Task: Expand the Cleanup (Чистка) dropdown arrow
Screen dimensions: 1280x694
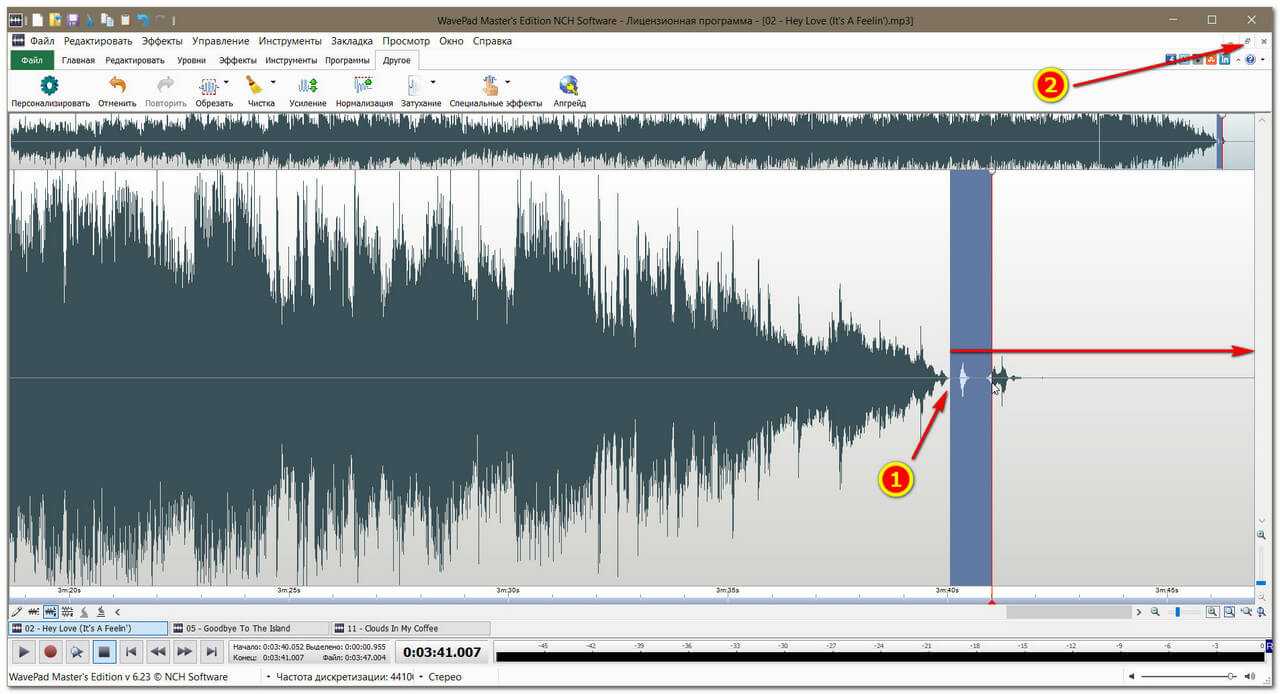Action: point(273,82)
